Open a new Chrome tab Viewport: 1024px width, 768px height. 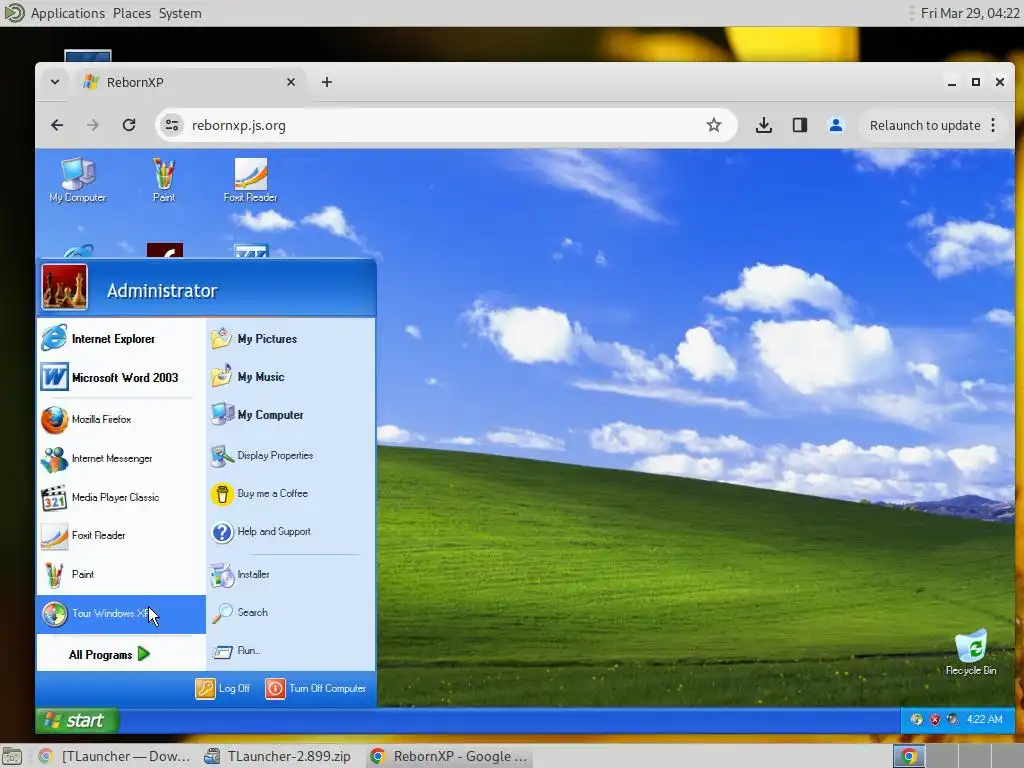point(327,82)
